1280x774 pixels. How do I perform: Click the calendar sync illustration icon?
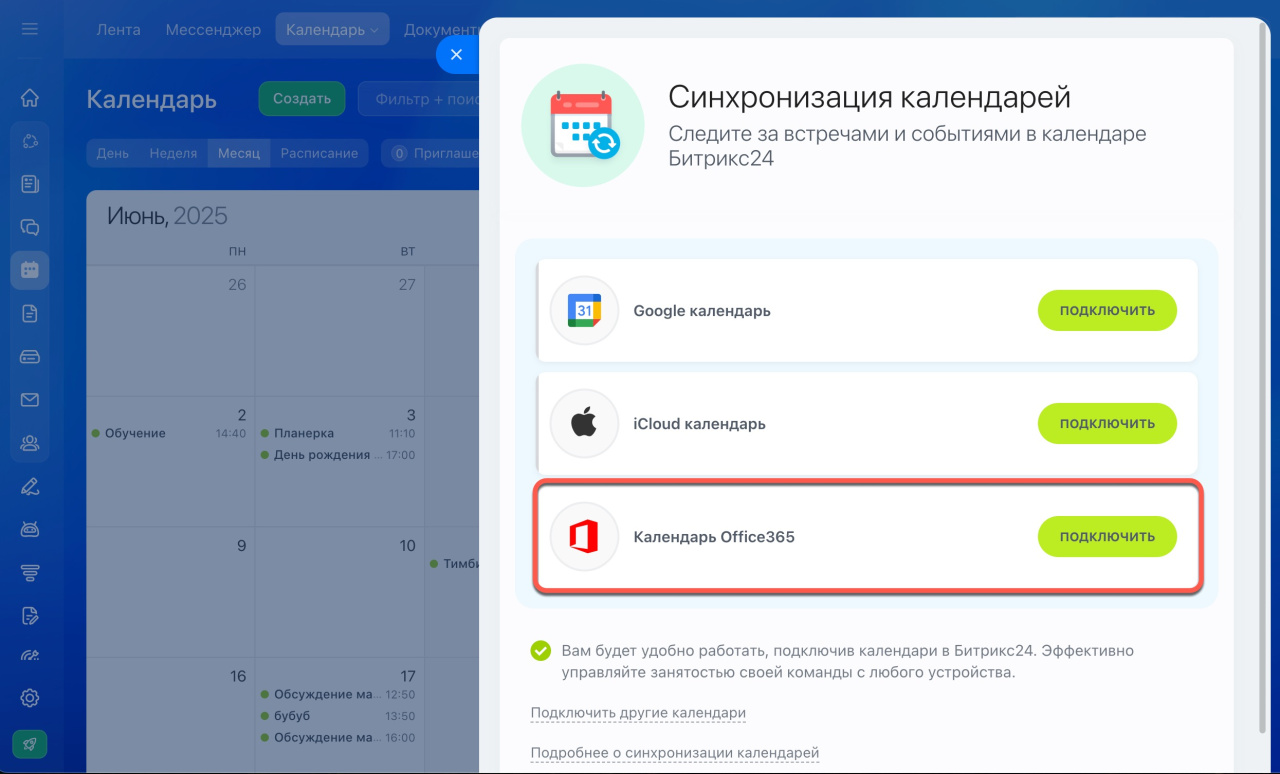click(x=584, y=125)
